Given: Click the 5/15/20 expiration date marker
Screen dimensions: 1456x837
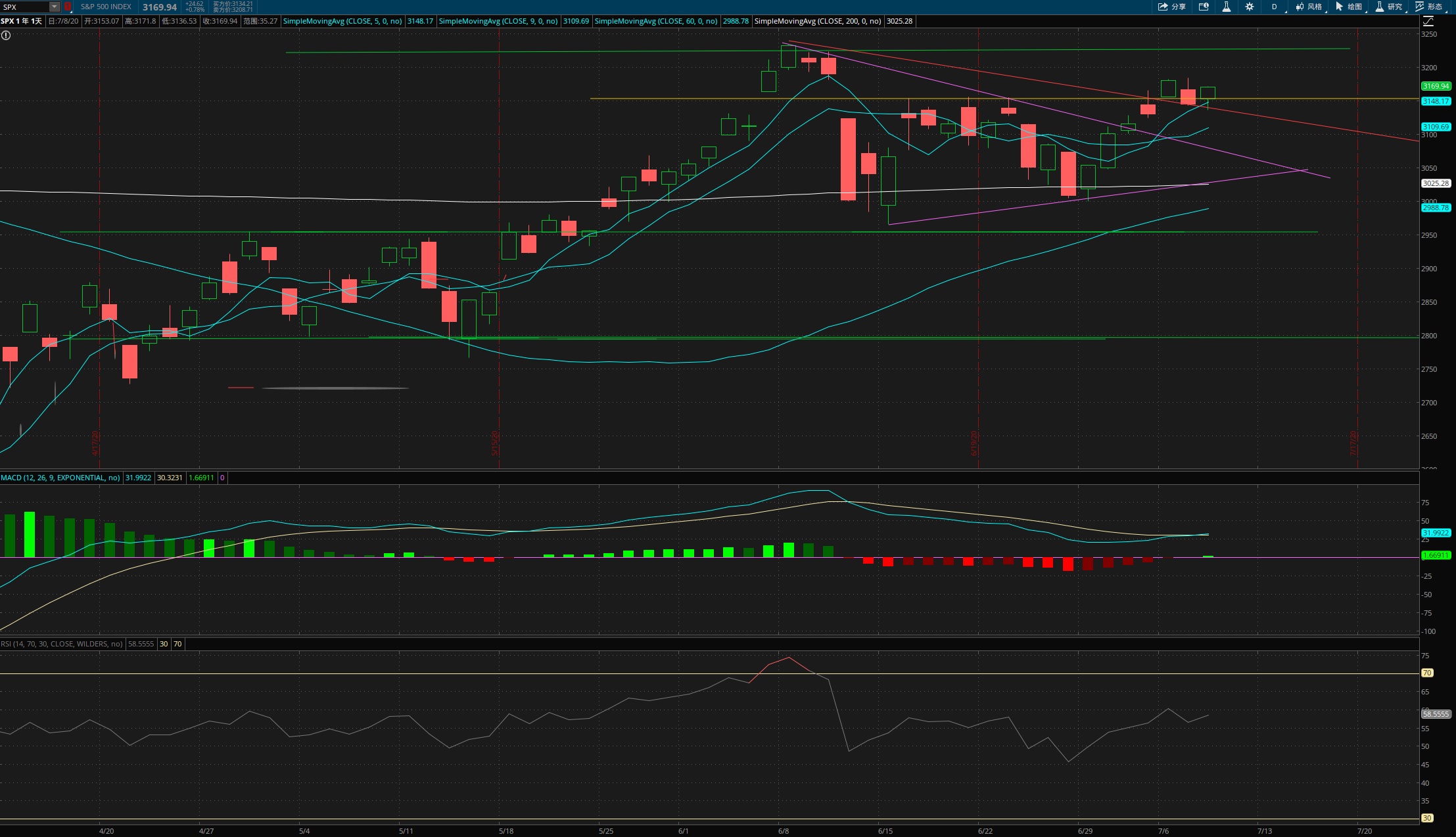Looking at the screenshot, I should click(x=495, y=443).
